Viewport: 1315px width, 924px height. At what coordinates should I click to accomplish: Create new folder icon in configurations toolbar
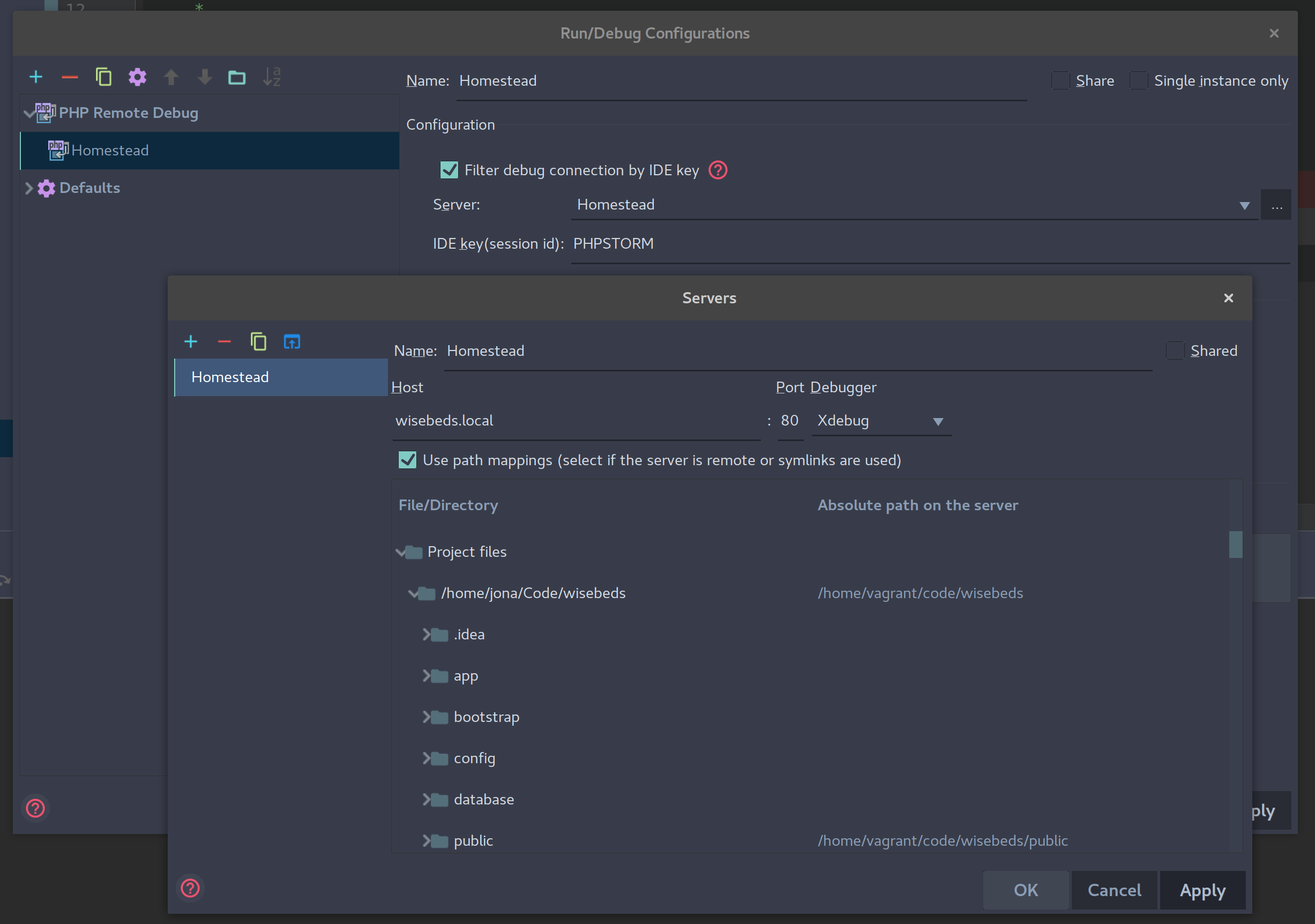pyautogui.click(x=236, y=77)
